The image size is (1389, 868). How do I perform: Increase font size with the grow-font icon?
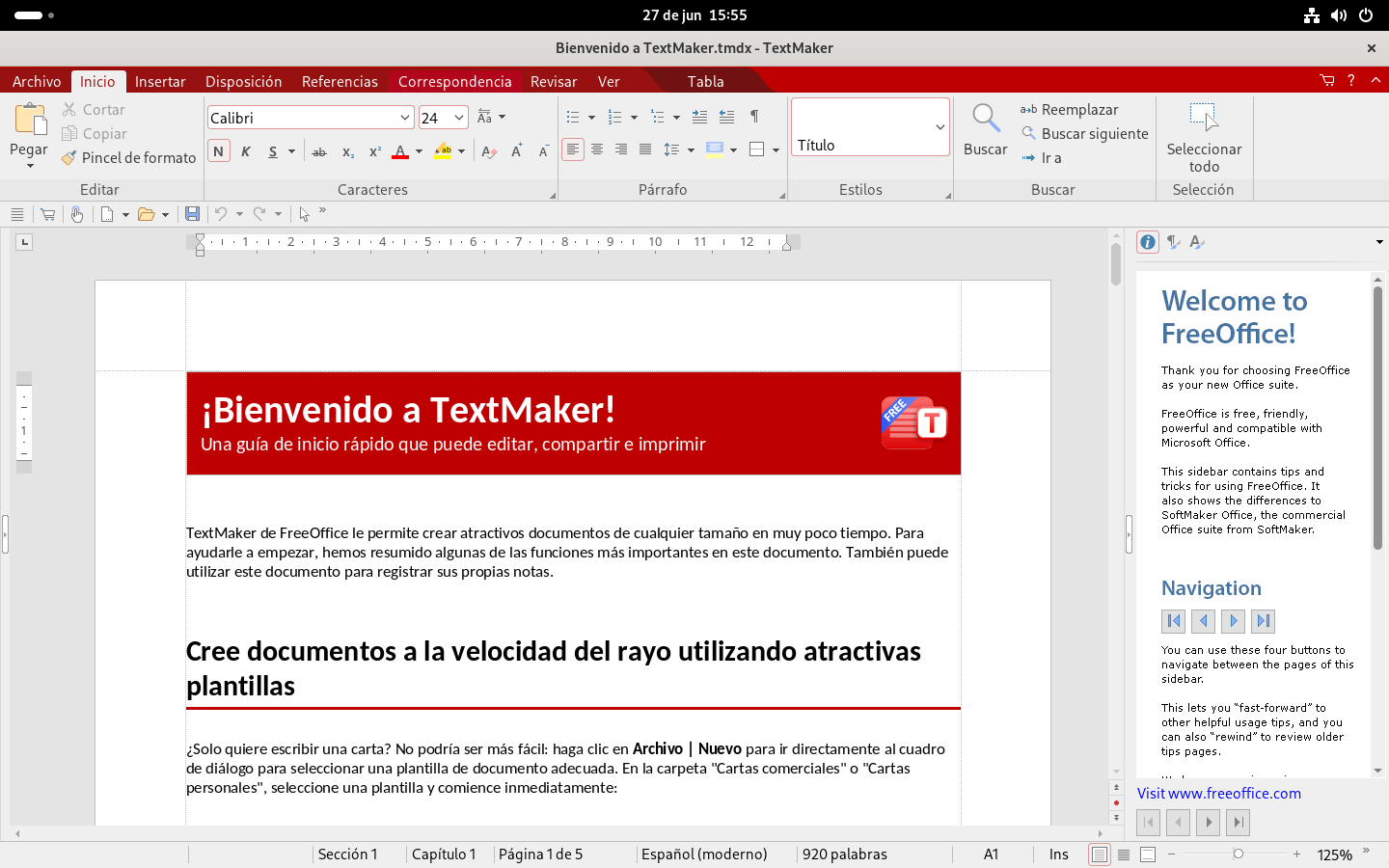(x=517, y=151)
